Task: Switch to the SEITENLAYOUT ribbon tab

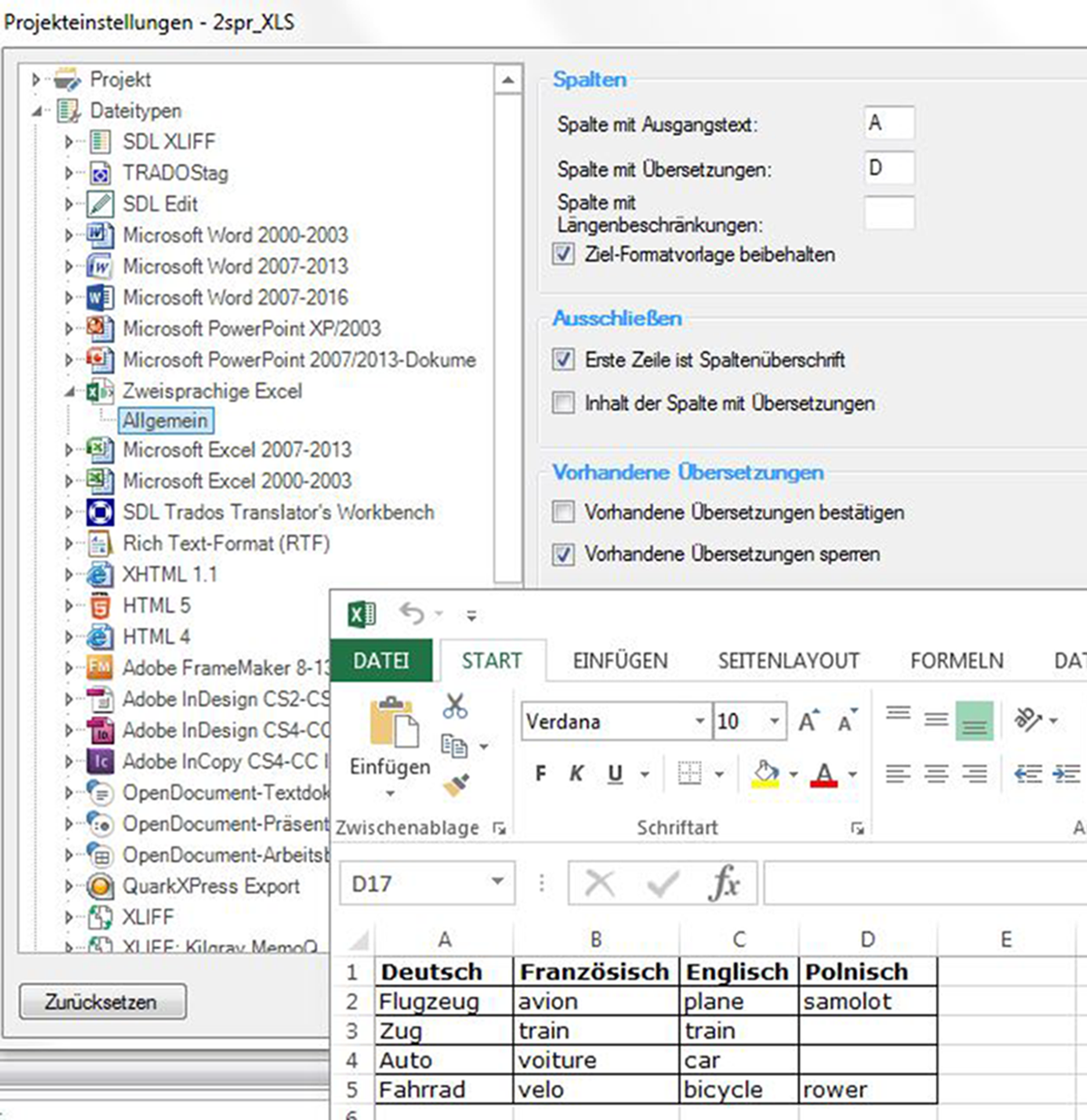Action: tap(789, 661)
